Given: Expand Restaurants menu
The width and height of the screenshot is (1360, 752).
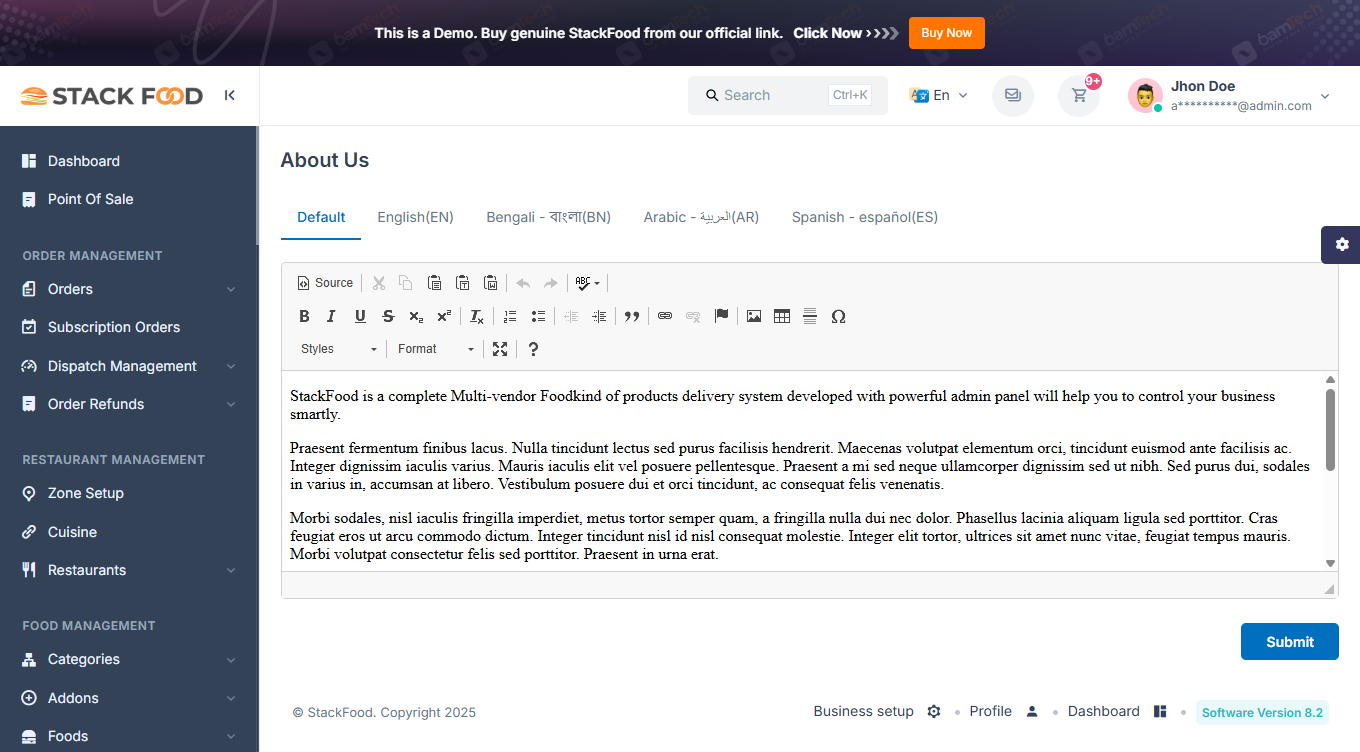Looking at the screenshot, I should pyautogui.click(x=129, y=570).
